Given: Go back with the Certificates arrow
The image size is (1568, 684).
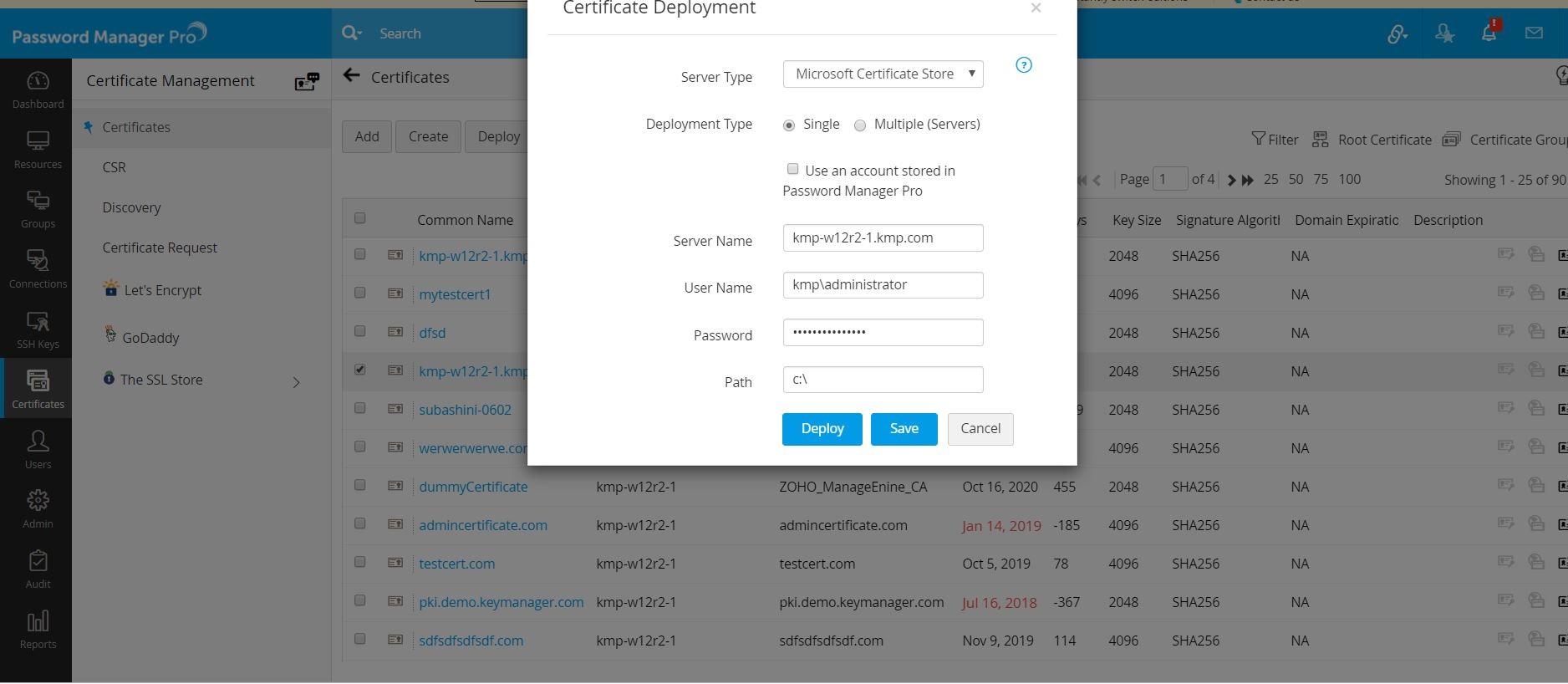Looking at the screenshot, I should [352, 76].
